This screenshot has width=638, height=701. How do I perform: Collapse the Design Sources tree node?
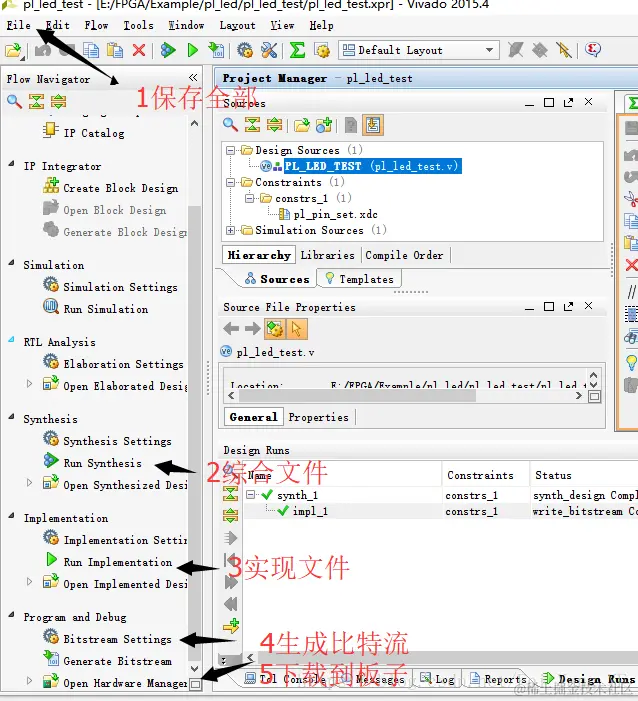[230, 150]
